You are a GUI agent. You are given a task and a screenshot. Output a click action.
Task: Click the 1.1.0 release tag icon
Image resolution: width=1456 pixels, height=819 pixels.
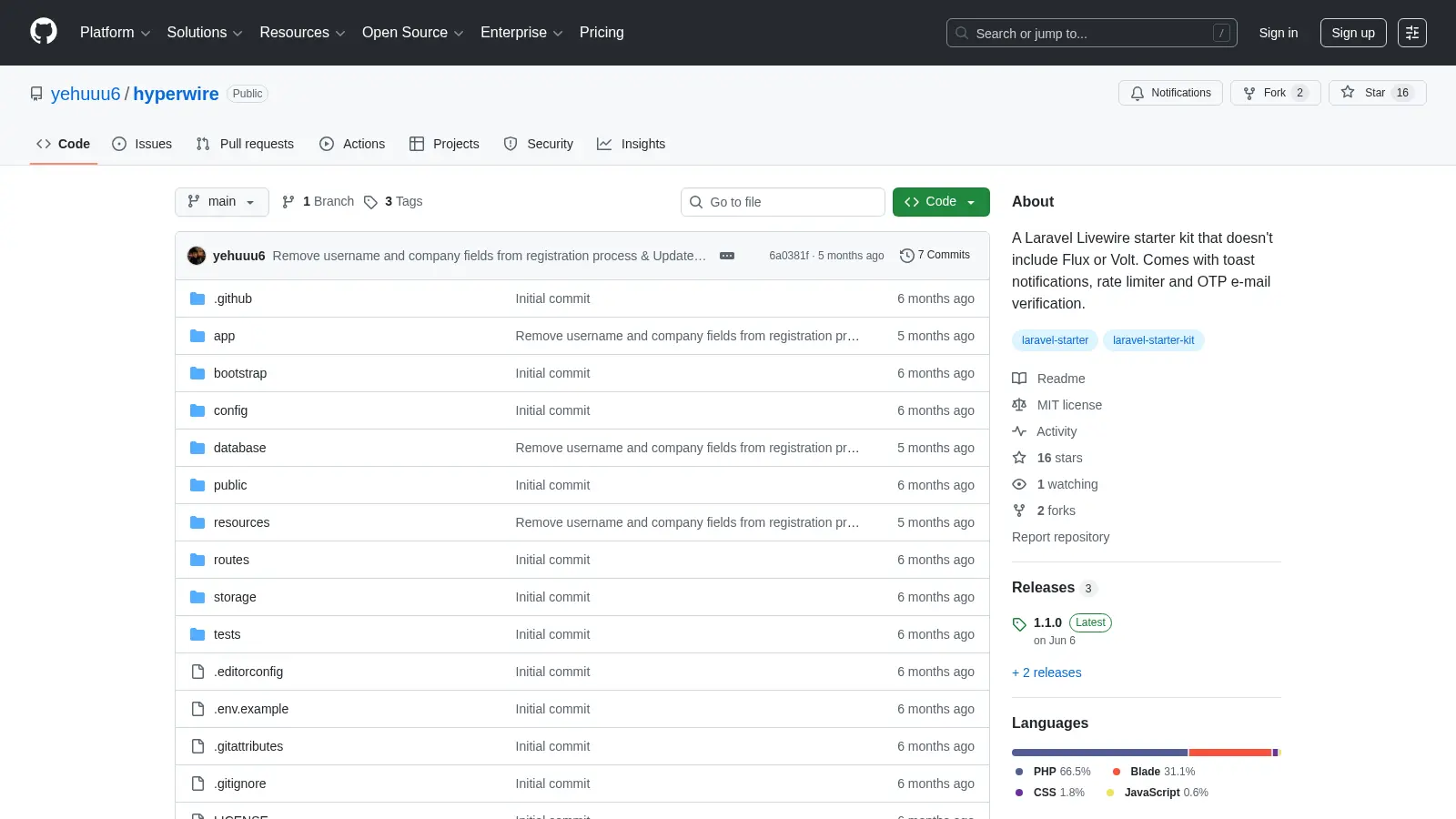(x=1019, y=624)
